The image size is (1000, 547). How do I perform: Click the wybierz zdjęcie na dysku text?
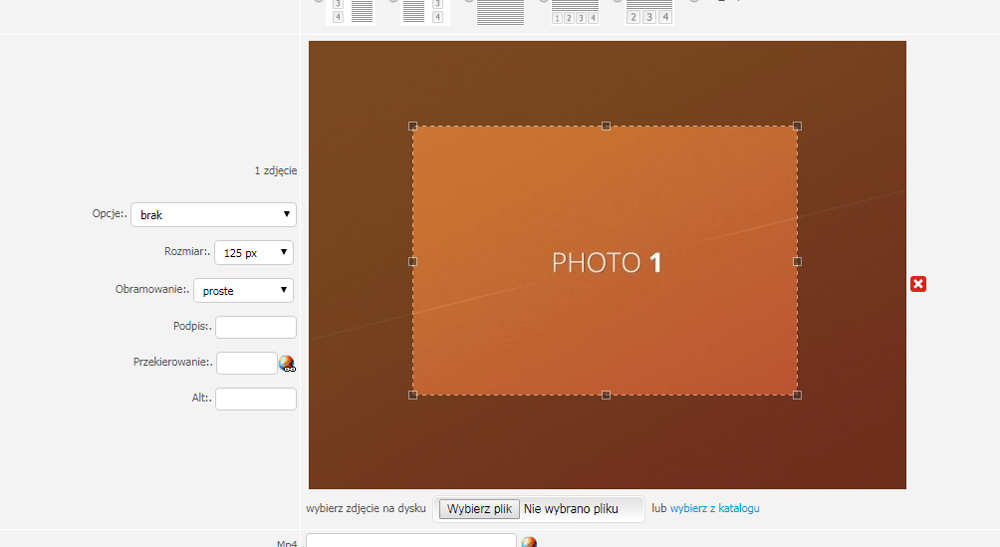365,508
